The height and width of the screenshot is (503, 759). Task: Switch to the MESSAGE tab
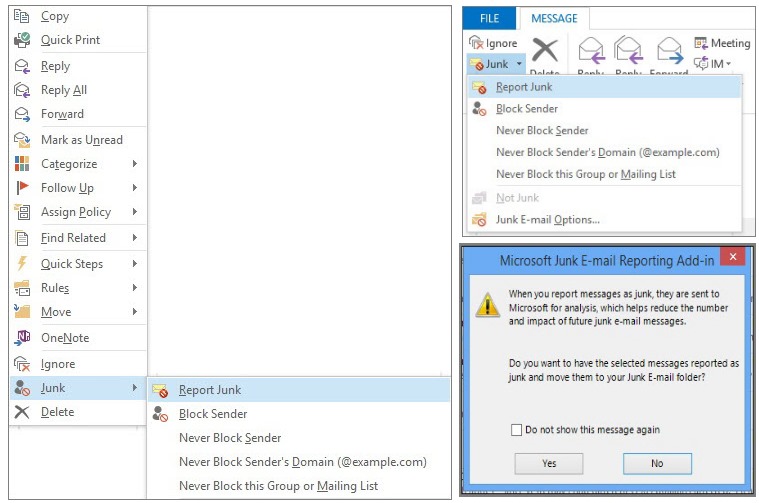tap(554, 18)
